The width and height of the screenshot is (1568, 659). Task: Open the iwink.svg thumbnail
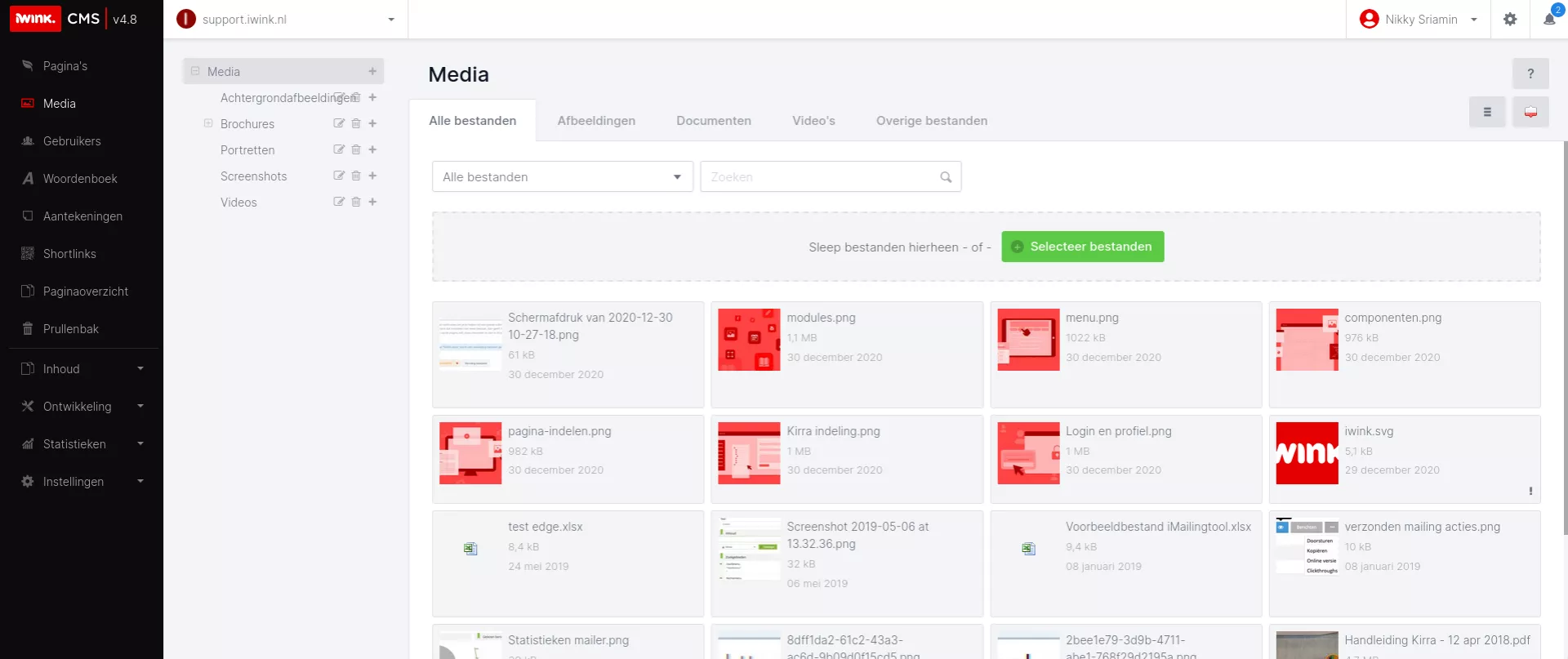(x=1307, y=453)
